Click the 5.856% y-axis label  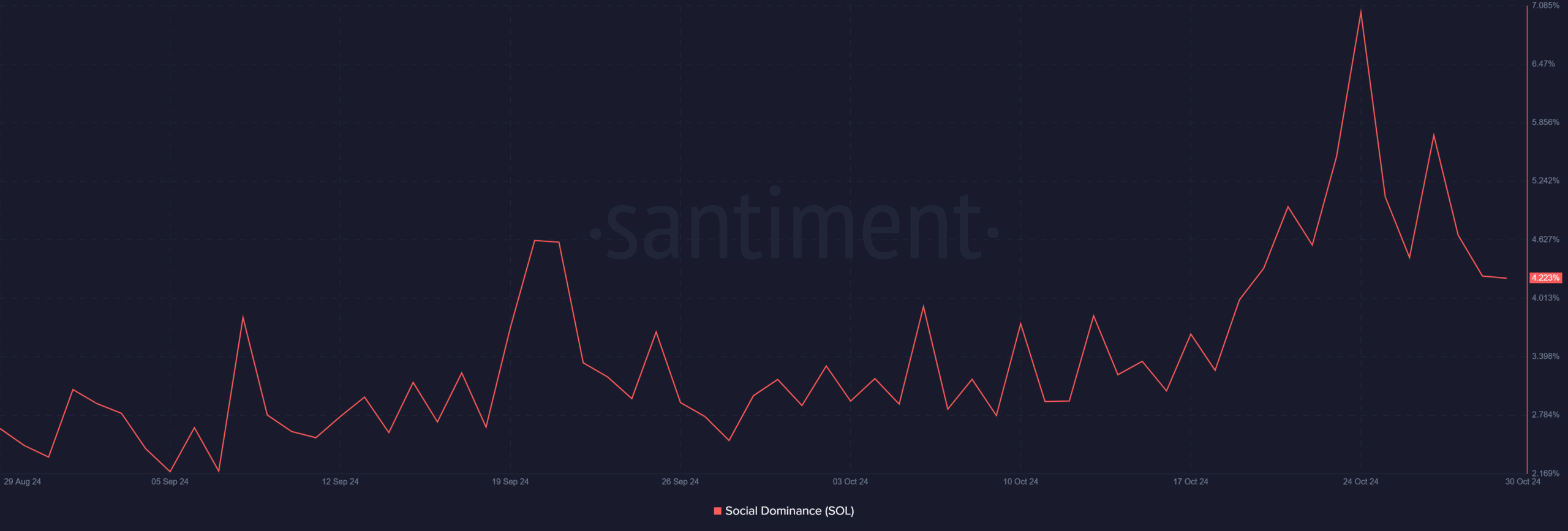(1545, 122)
